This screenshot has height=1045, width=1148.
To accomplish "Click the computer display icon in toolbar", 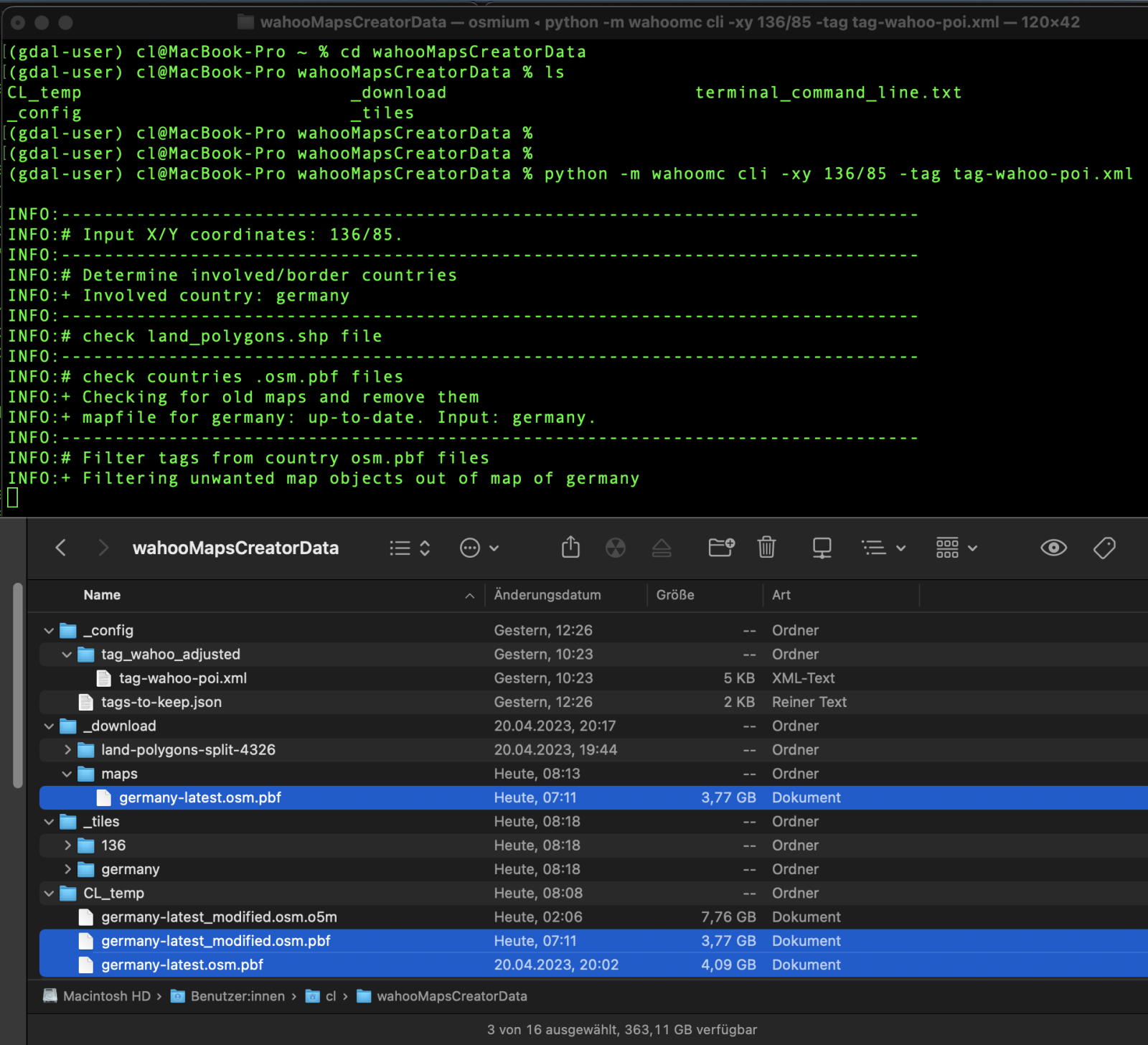I will [x=822, y=548].
